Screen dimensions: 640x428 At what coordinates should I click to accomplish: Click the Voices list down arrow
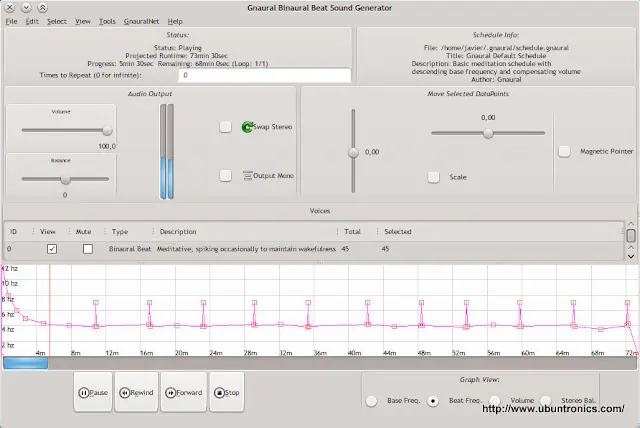click(631, 256)
